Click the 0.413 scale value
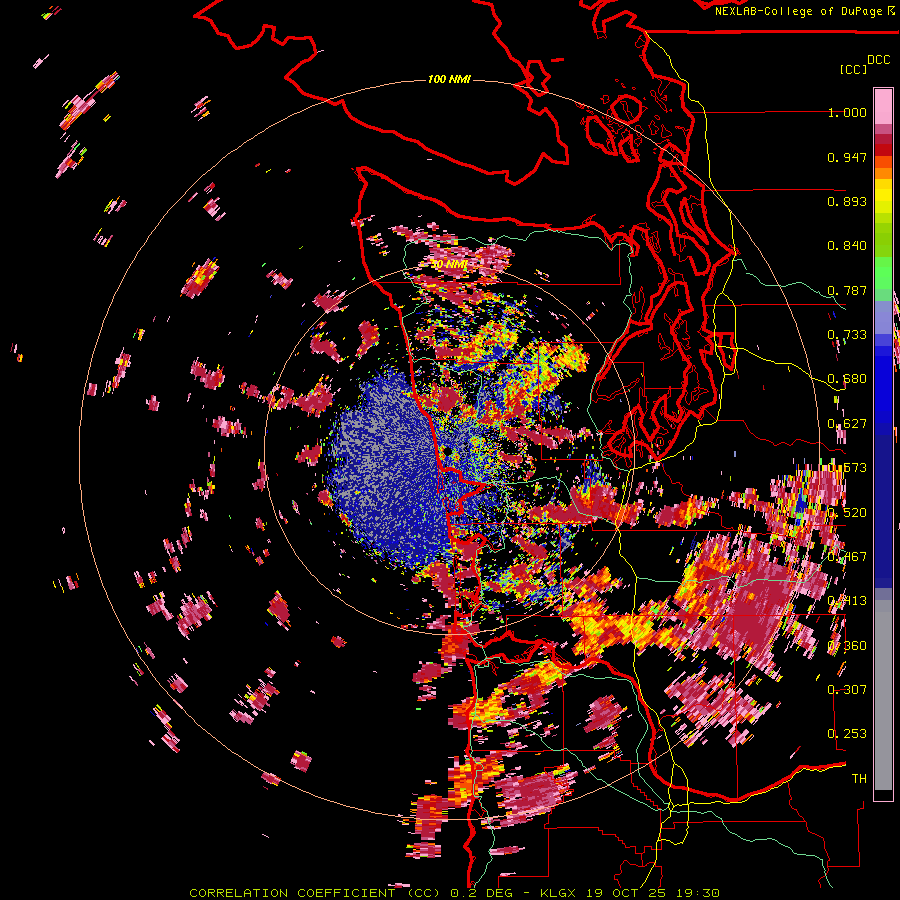 847,601
